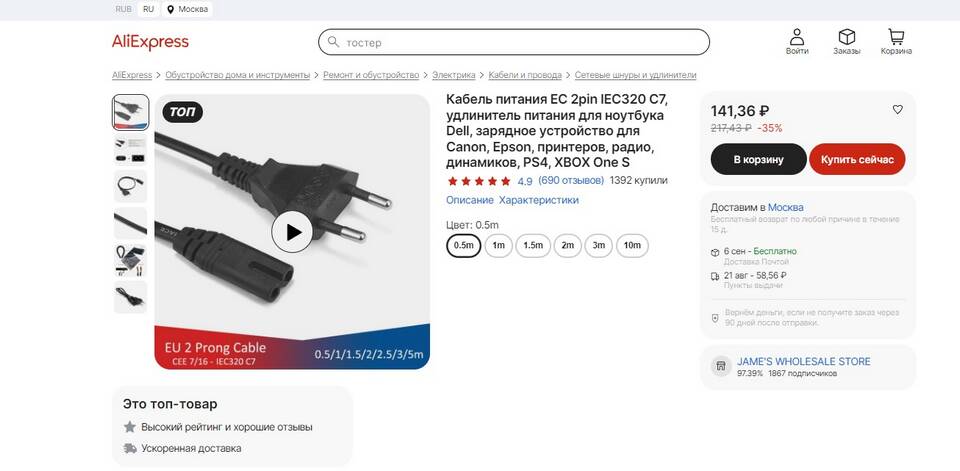Click the Купить сейчас button
960x471 pixels.
click(857, 159)
